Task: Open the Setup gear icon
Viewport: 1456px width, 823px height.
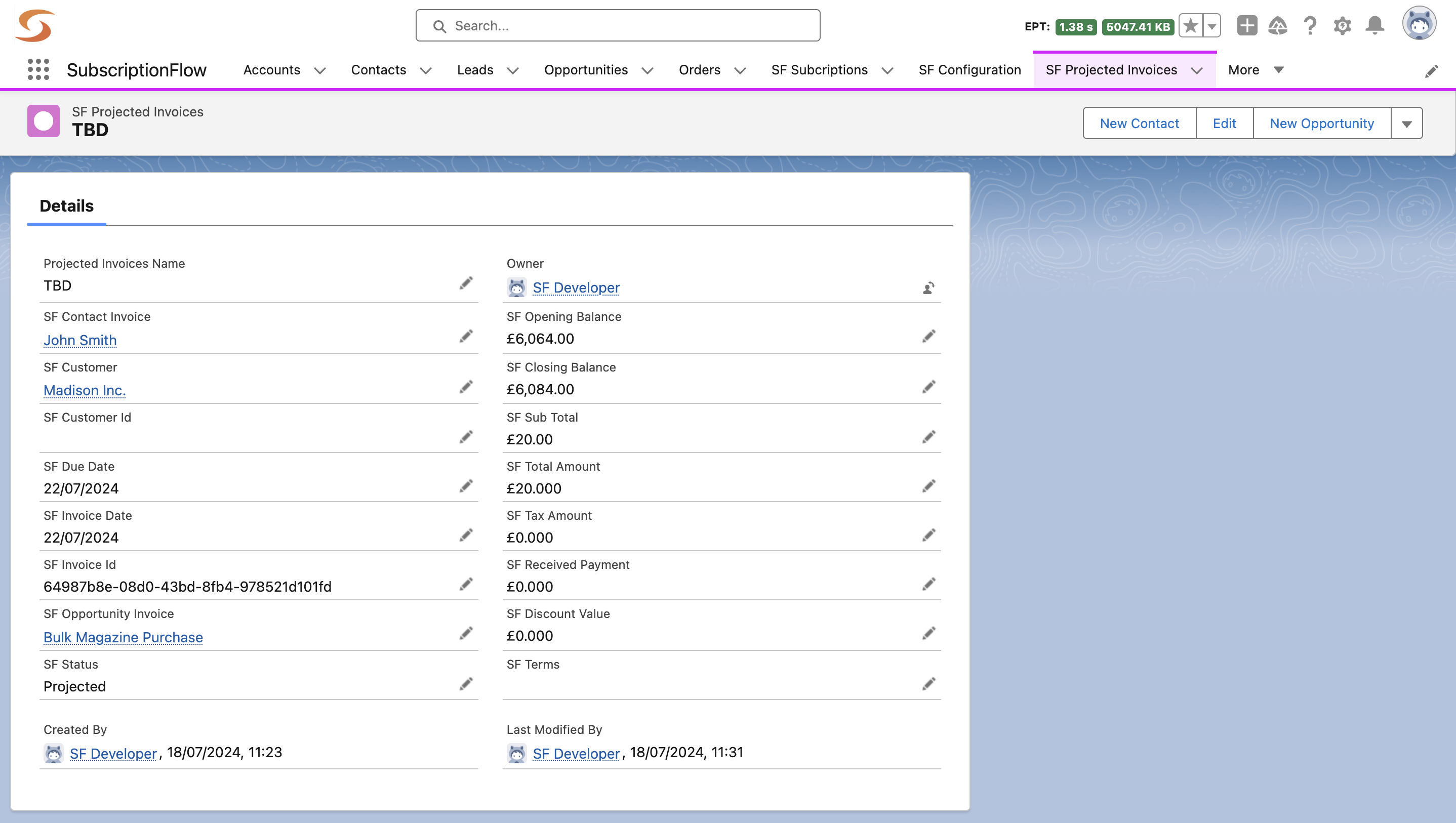Action: pyautogui.click(x=1343, y=26)
